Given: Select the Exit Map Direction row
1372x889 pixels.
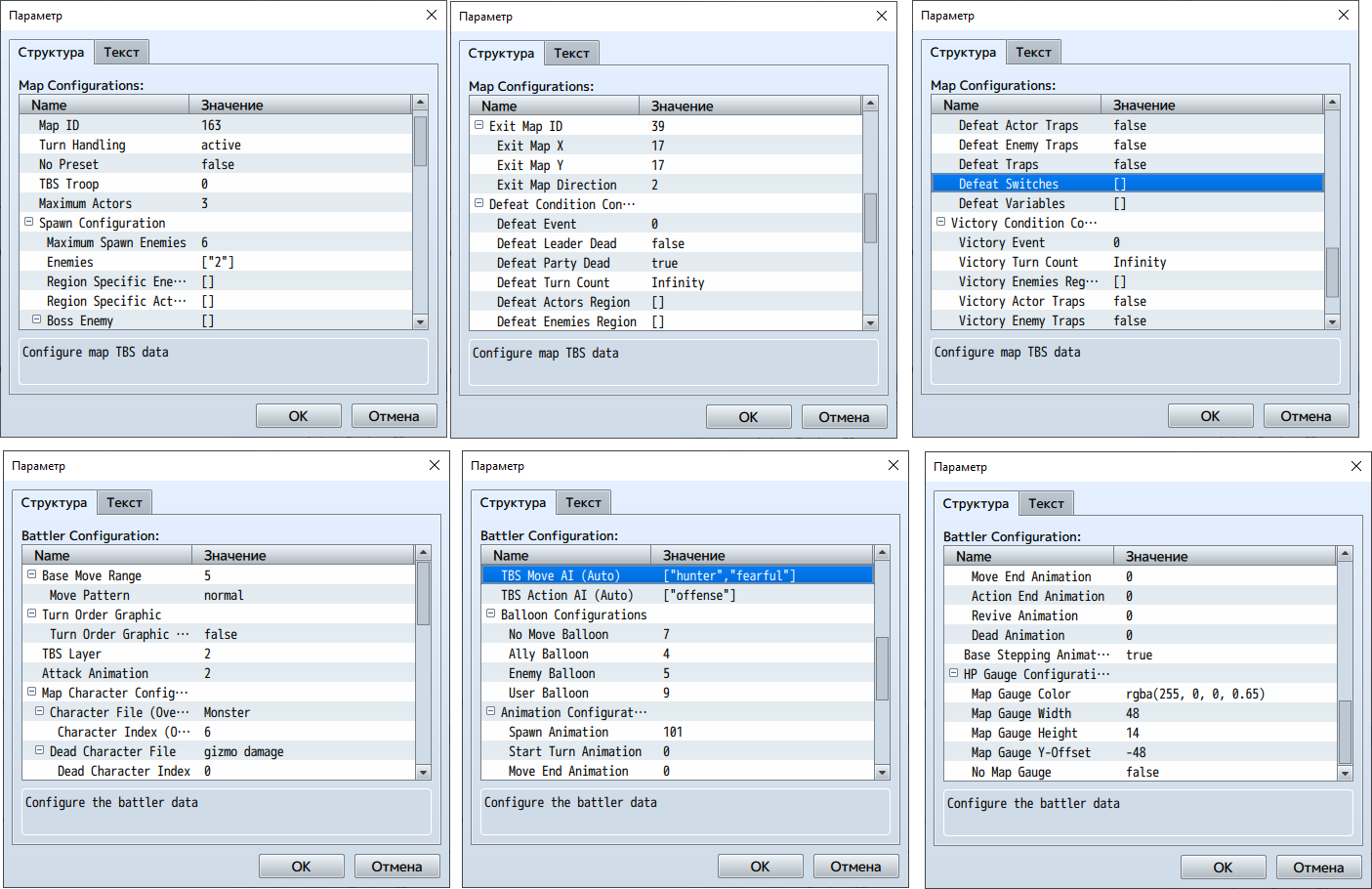Looking at the screenshot, I should click(666, 185).
